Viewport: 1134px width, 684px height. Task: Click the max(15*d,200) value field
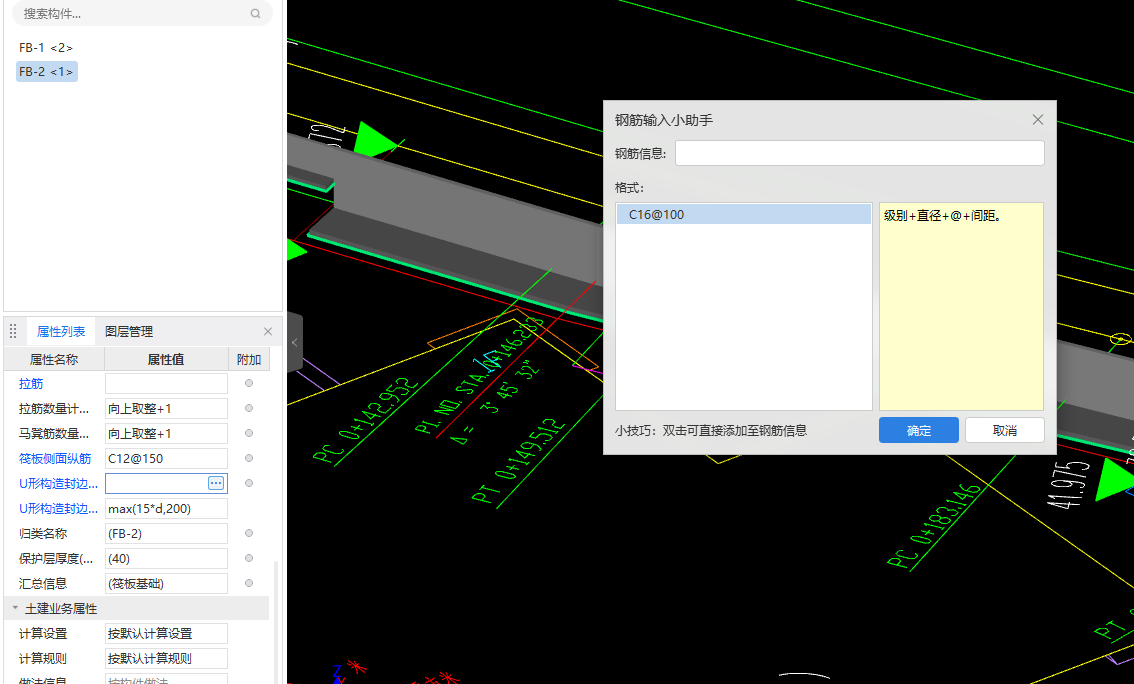(166, 508)
